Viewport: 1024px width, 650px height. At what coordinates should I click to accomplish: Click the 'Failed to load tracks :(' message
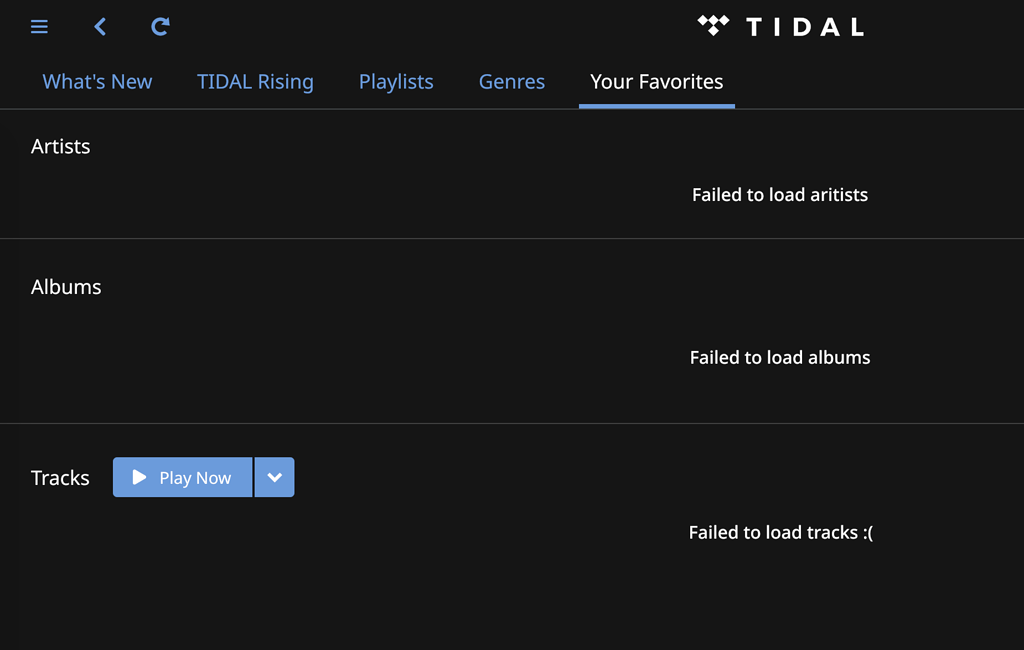pyautogui.click(x=781, y=532)
